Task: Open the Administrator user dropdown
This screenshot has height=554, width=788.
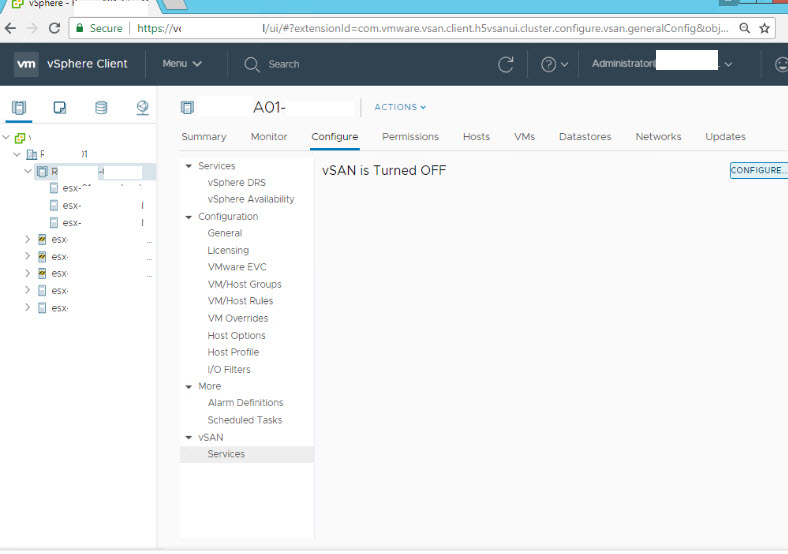Action: pos(661,64)
